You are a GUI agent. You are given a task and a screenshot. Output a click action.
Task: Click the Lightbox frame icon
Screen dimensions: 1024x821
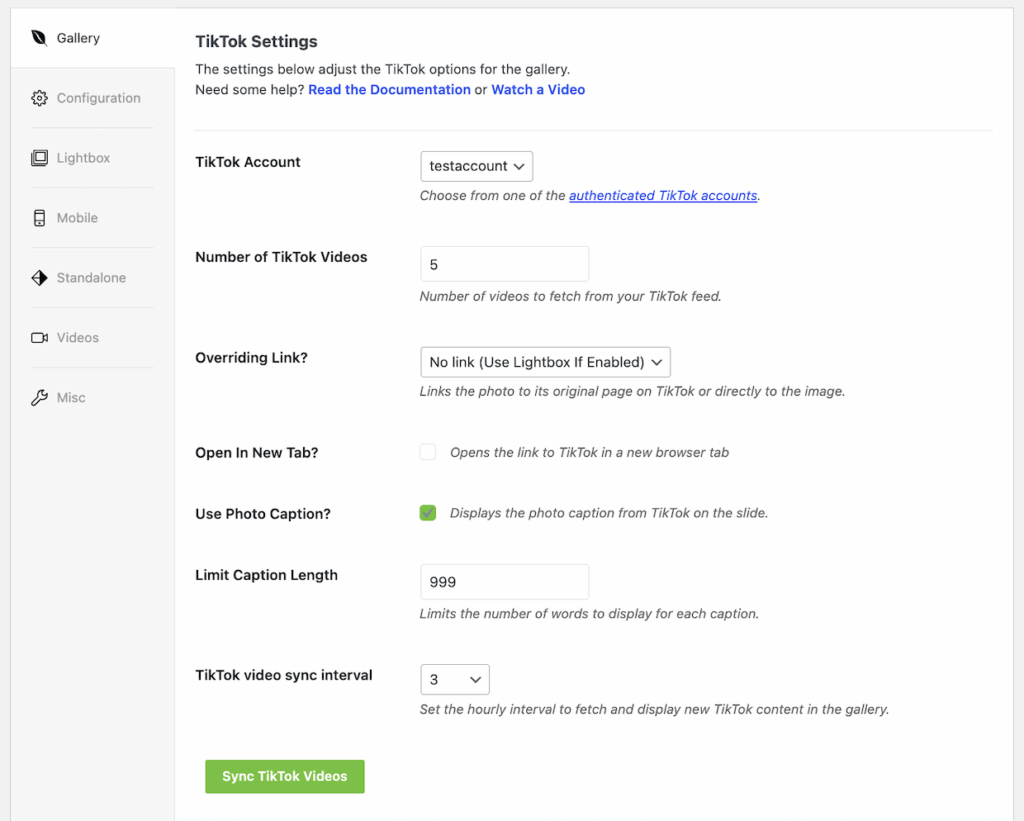coord(39,158)
